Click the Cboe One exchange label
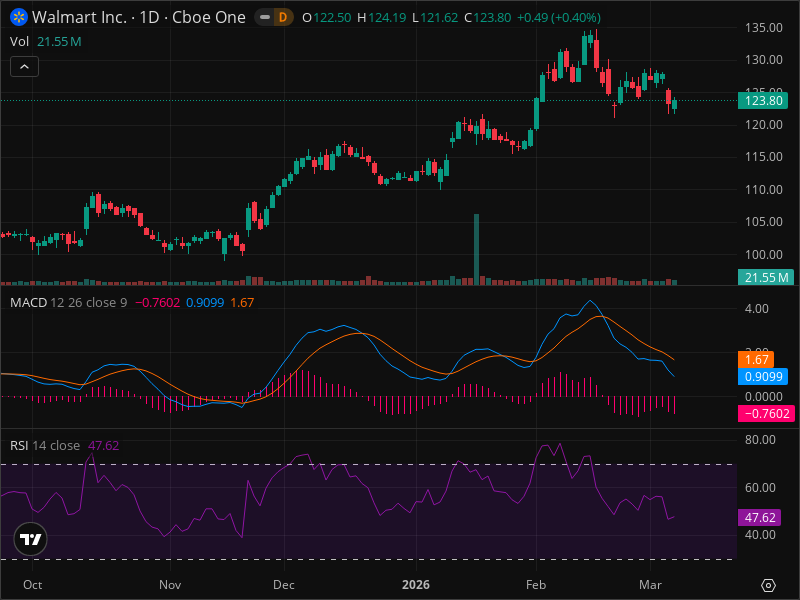Screen dimensions: 800x600 [x=209, y=17]
